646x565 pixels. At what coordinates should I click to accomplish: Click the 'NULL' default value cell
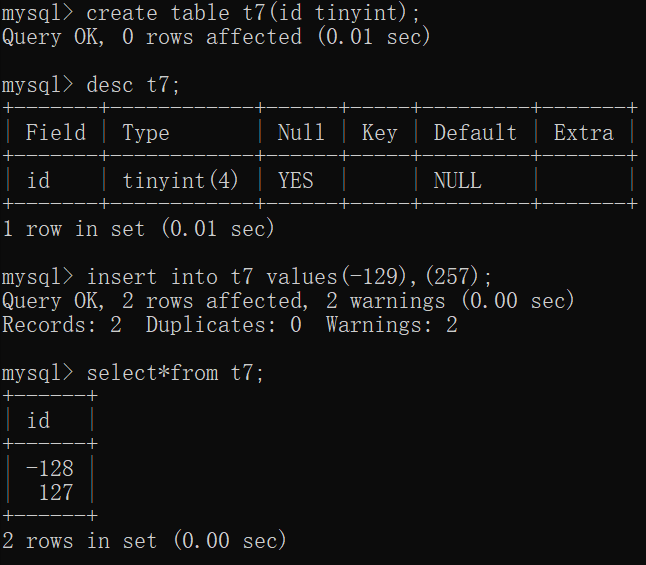[x=457, y=181]
